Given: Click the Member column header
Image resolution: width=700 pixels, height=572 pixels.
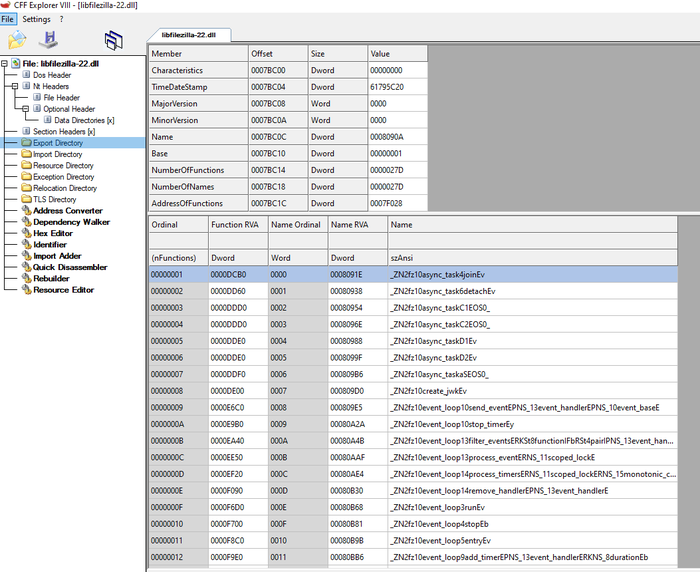Looking at the screenshot, I should pyautogui.click(x=198, y=54).
